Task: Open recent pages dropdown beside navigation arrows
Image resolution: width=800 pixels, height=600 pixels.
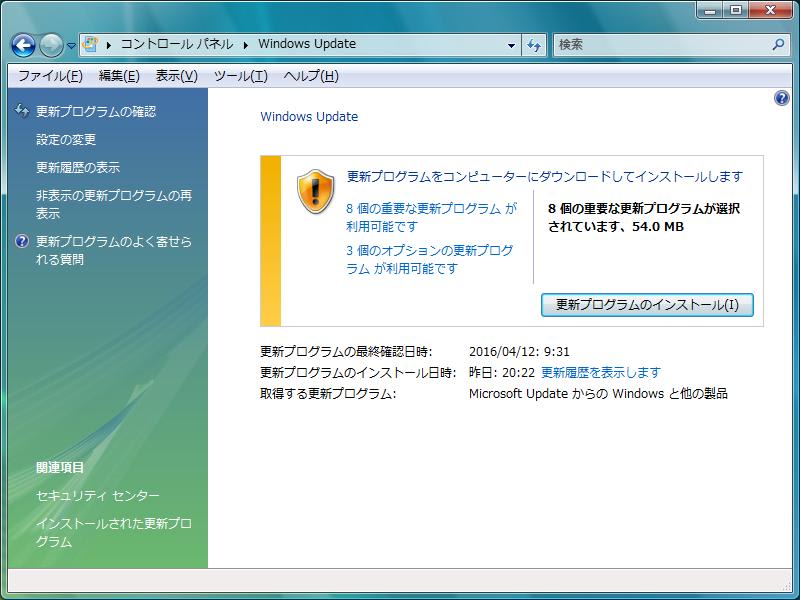Action: (x=72, y=46)
